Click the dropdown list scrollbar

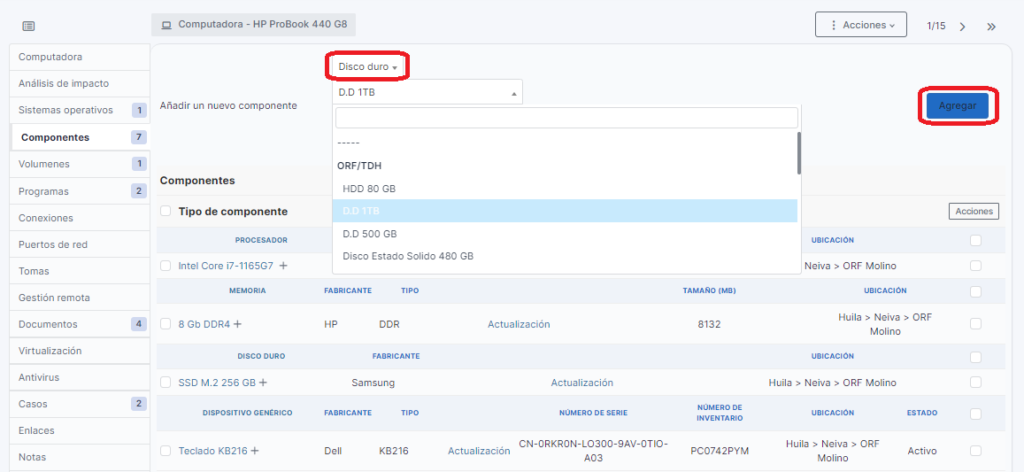[x=798, y=153]
